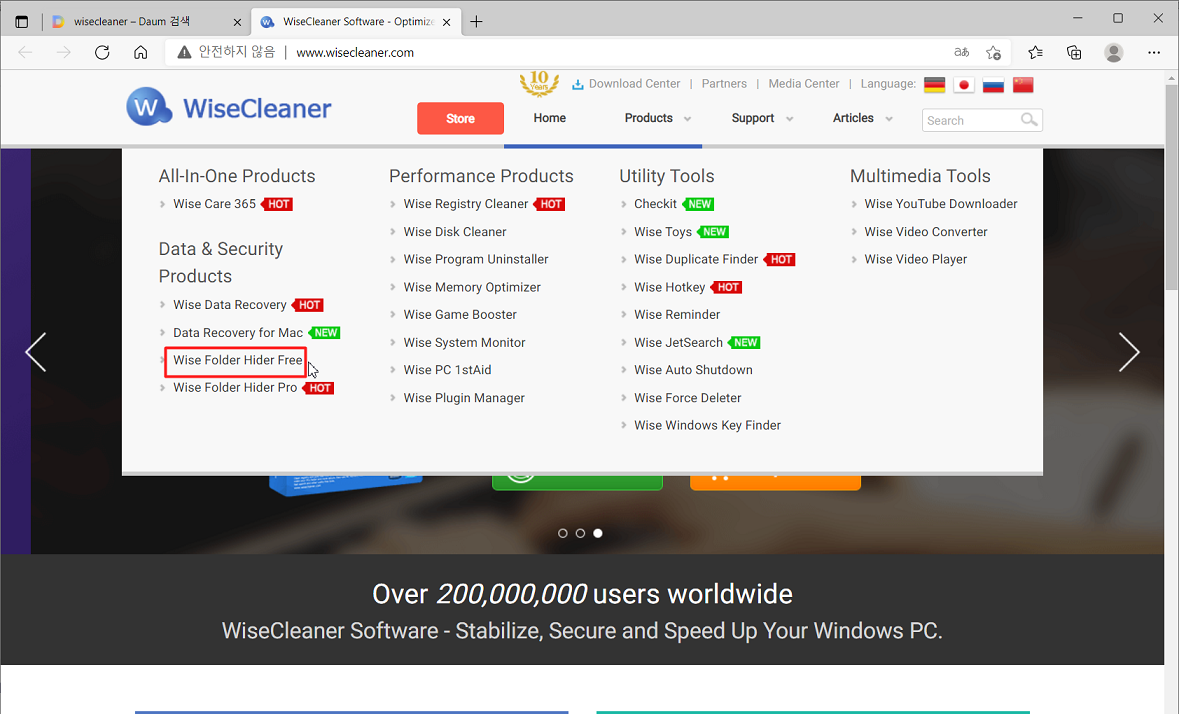
Task: Open Wise Program Uninstaller
Action: [476, 259]
